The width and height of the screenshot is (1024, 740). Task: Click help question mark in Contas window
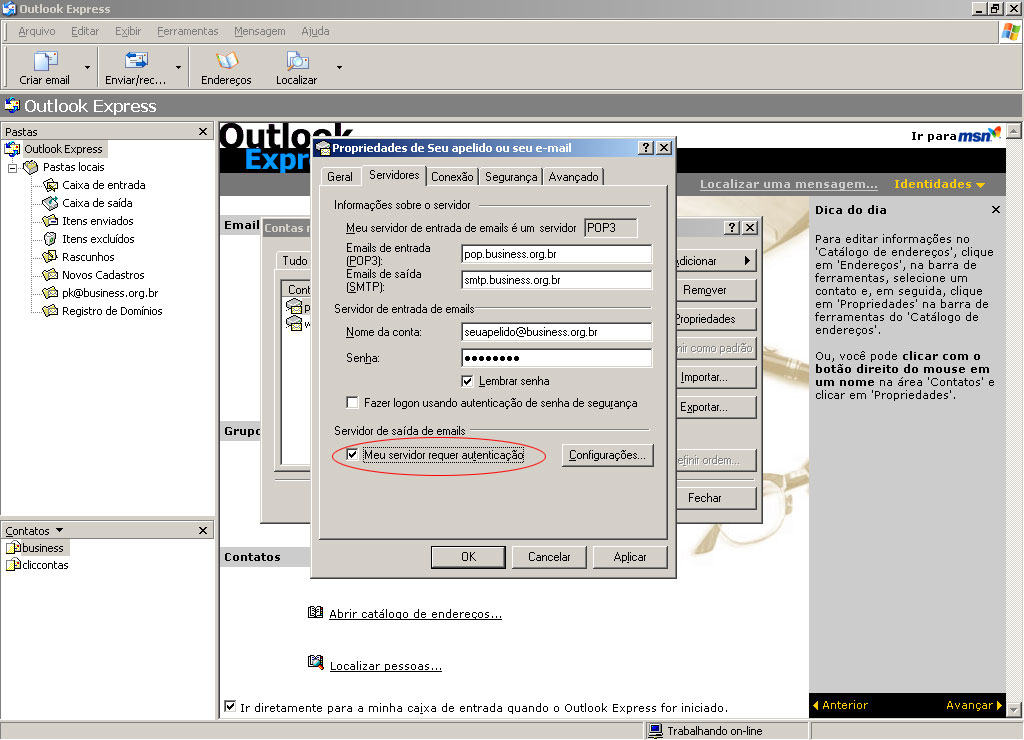point(732,227)
